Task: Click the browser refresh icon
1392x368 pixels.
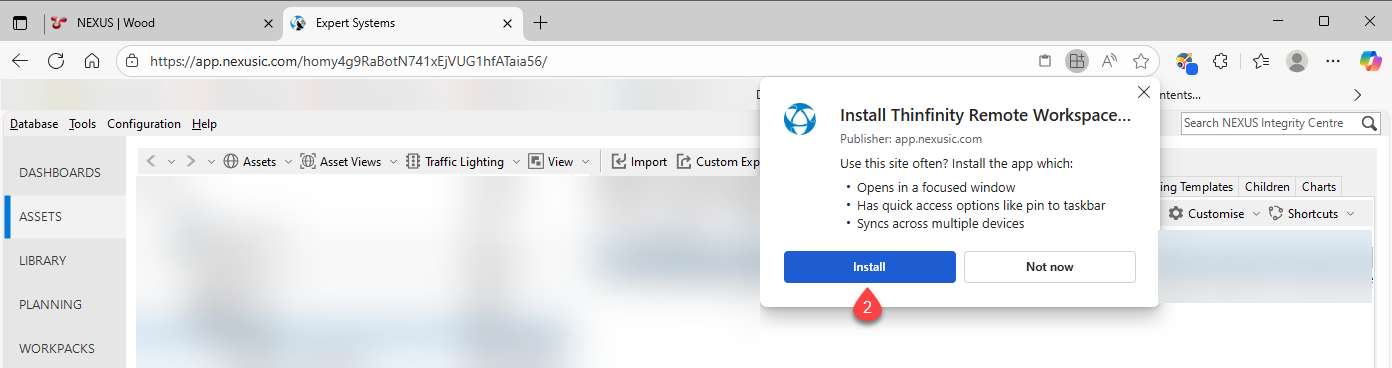Action: (x=56, y=61)
